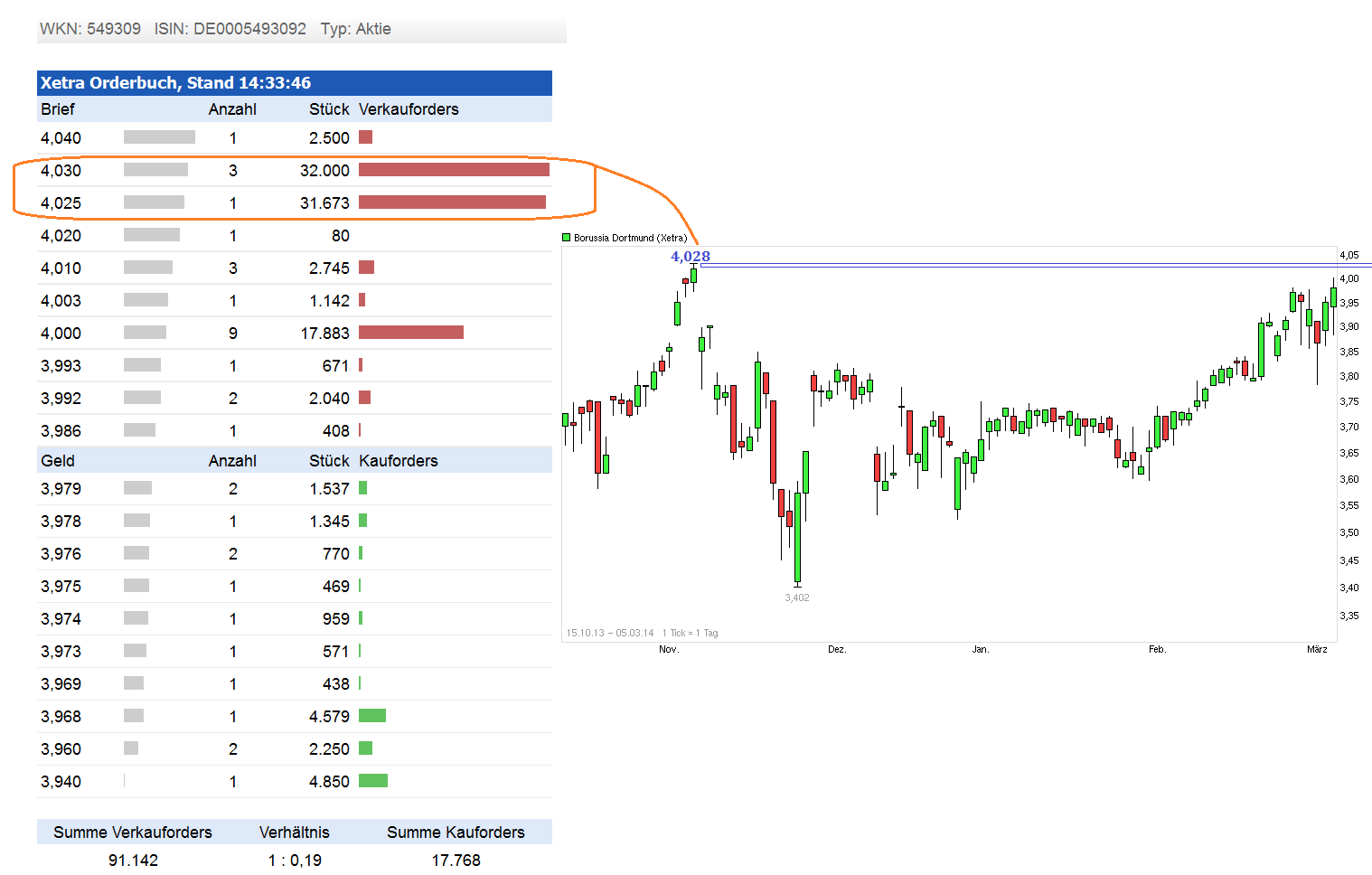Click the Summe Verkauforders value 91.142
The height and width of the screenshot is (875, 1372).
[133, 860]
